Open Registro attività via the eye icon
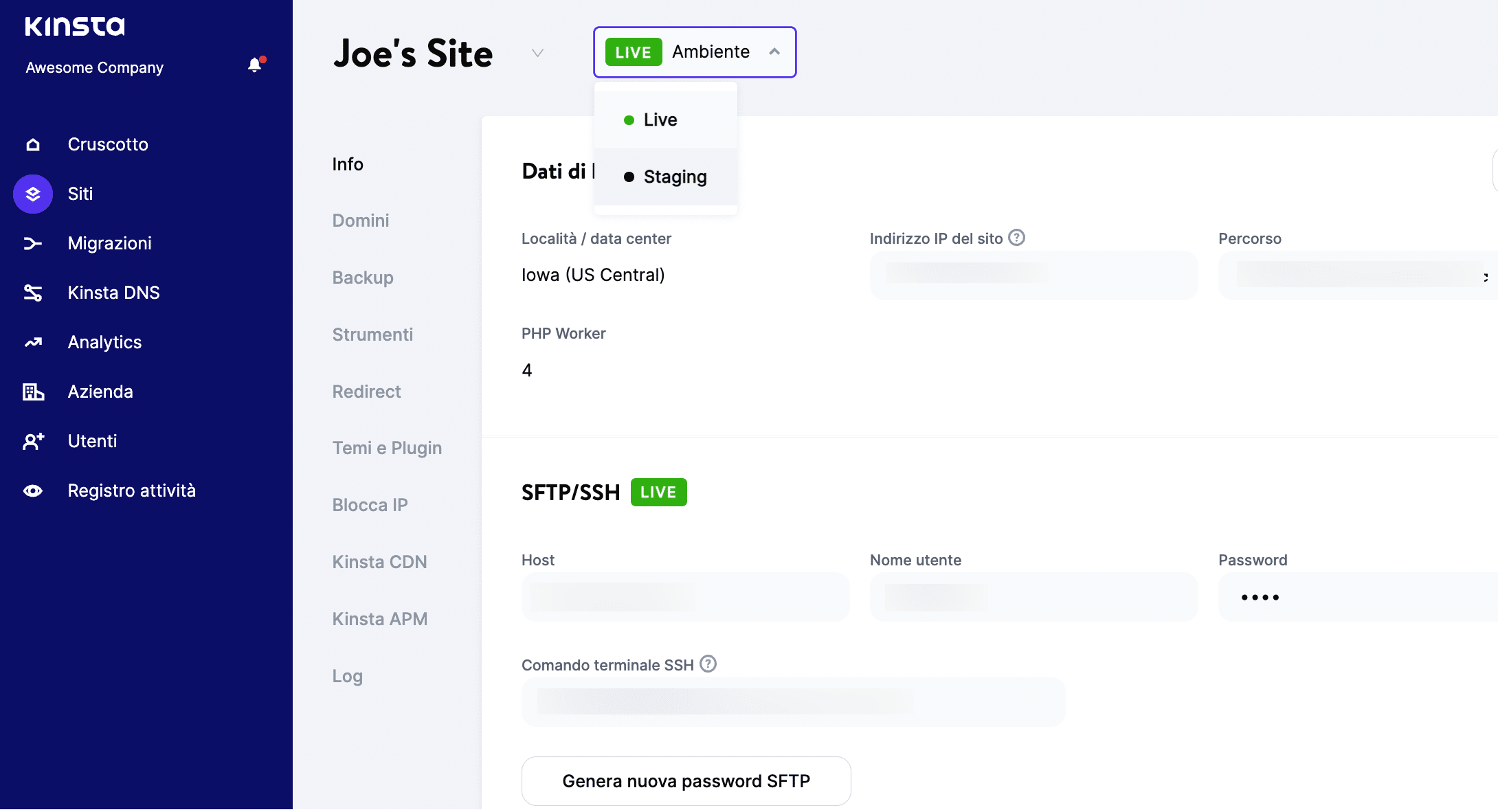Screen dimensions: 1498x812 (32, 490)
